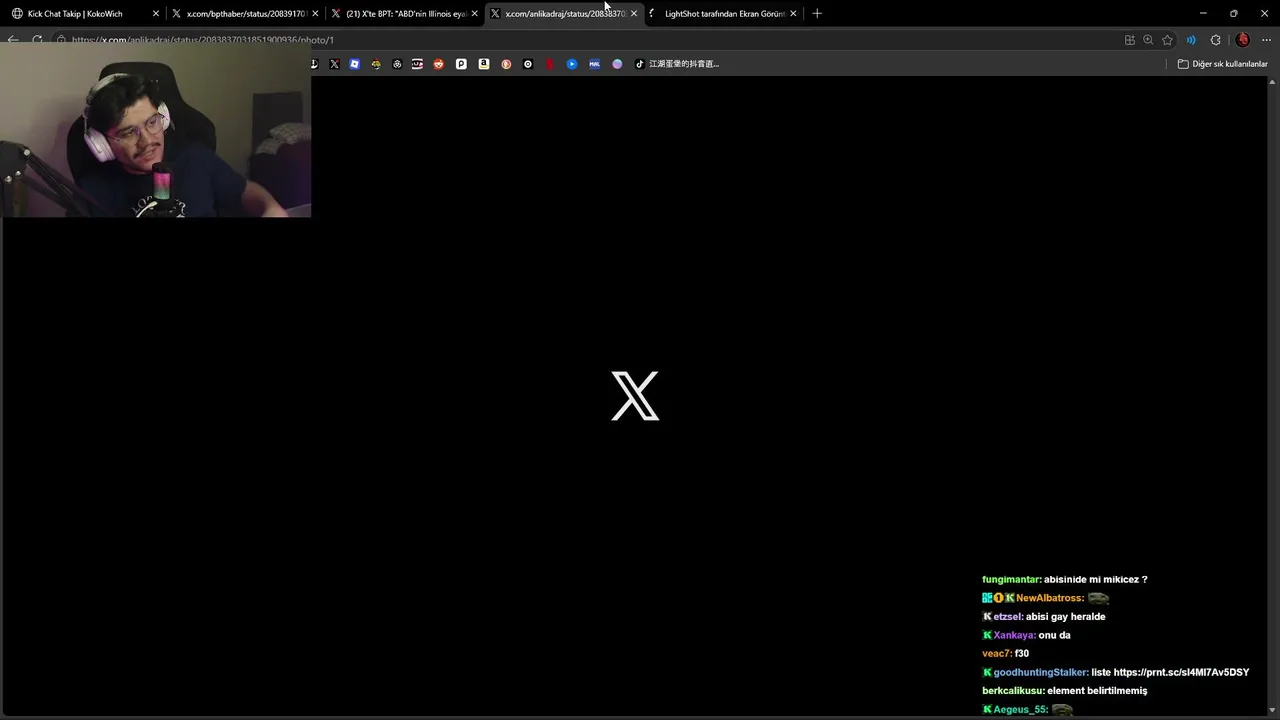Screen dimensions: 1280x720
Task: Click the X logo in page center
Action: click(635, 396)
